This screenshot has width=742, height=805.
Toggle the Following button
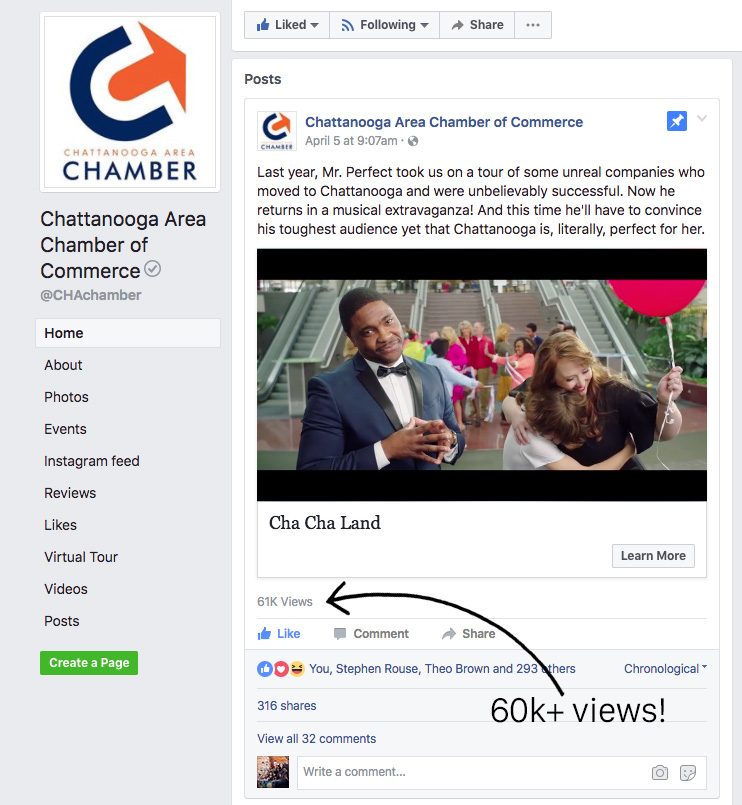385,25
